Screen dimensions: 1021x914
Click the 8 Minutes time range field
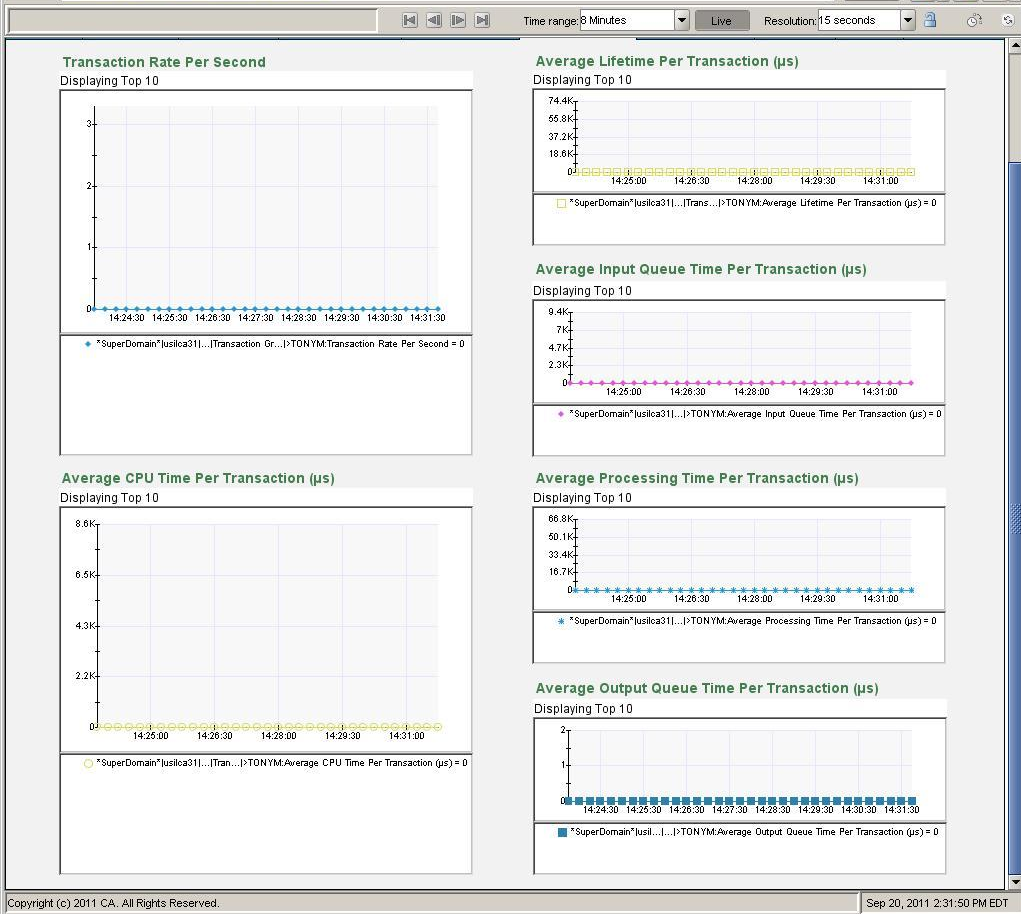click(626, 20)
